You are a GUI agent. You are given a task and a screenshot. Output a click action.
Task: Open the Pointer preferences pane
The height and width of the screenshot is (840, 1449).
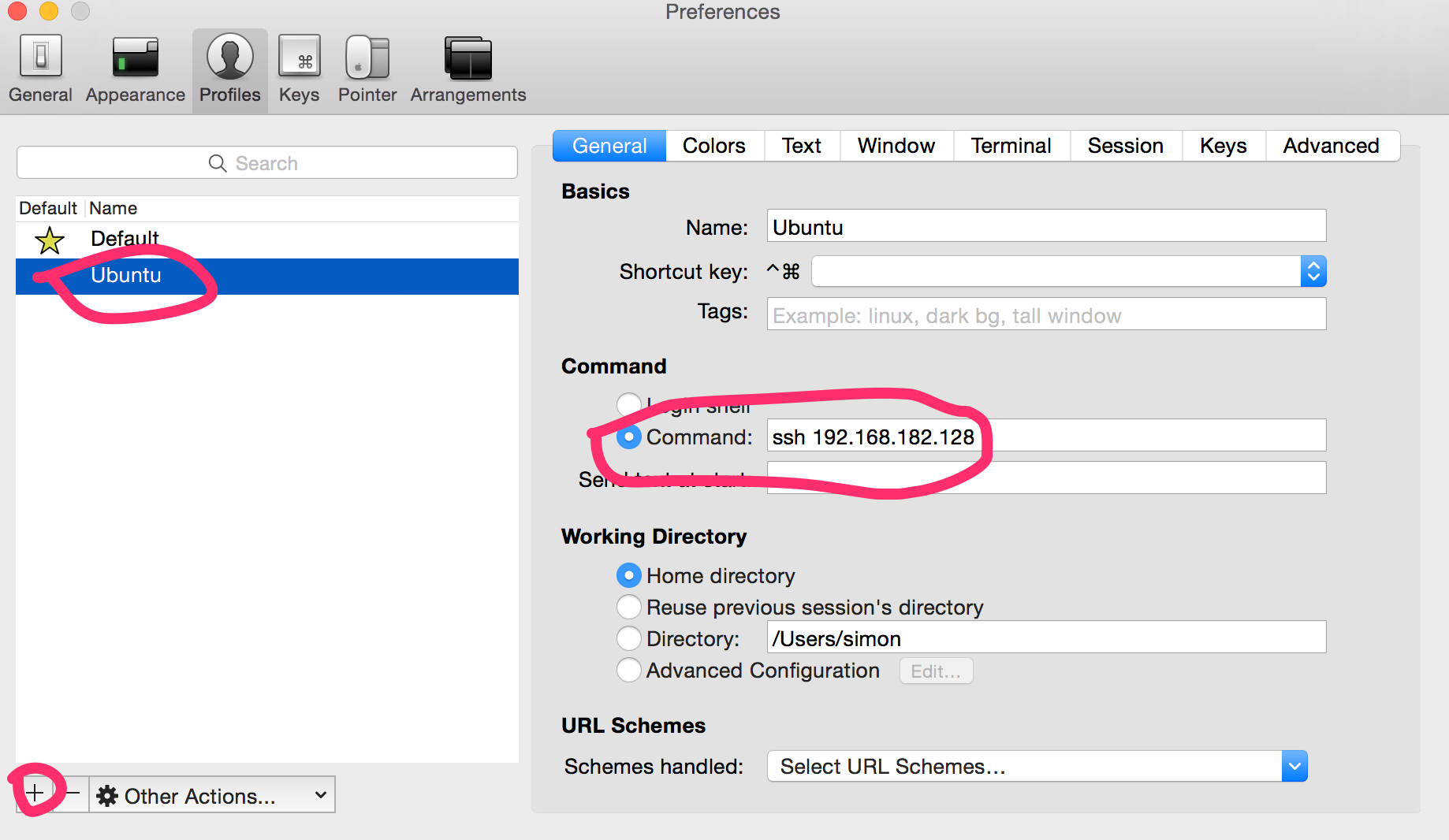367,69
